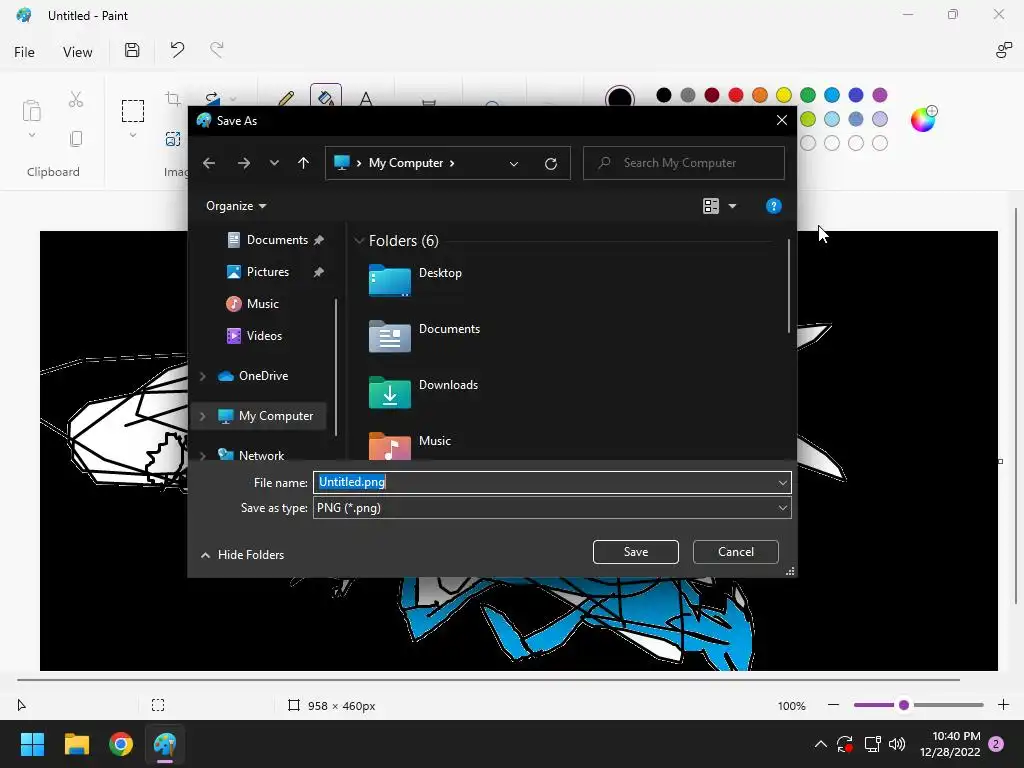
Task: Open the File name dropdown arrow
Action: [x=782, y=483]
